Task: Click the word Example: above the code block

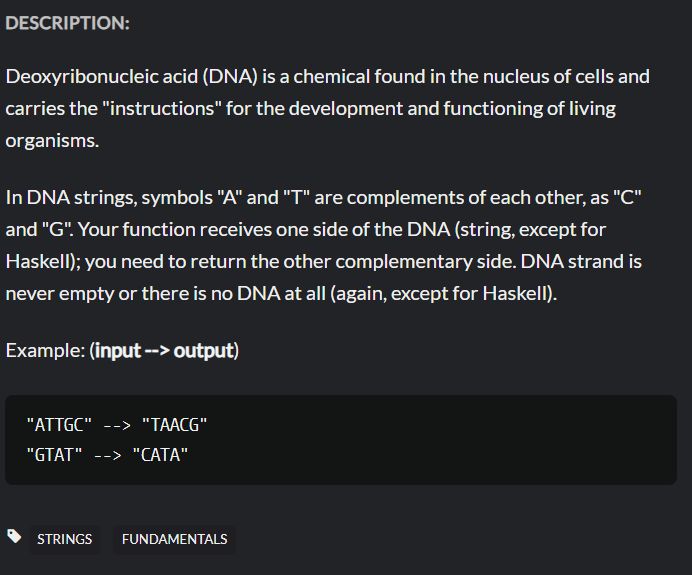Action: 45,350
